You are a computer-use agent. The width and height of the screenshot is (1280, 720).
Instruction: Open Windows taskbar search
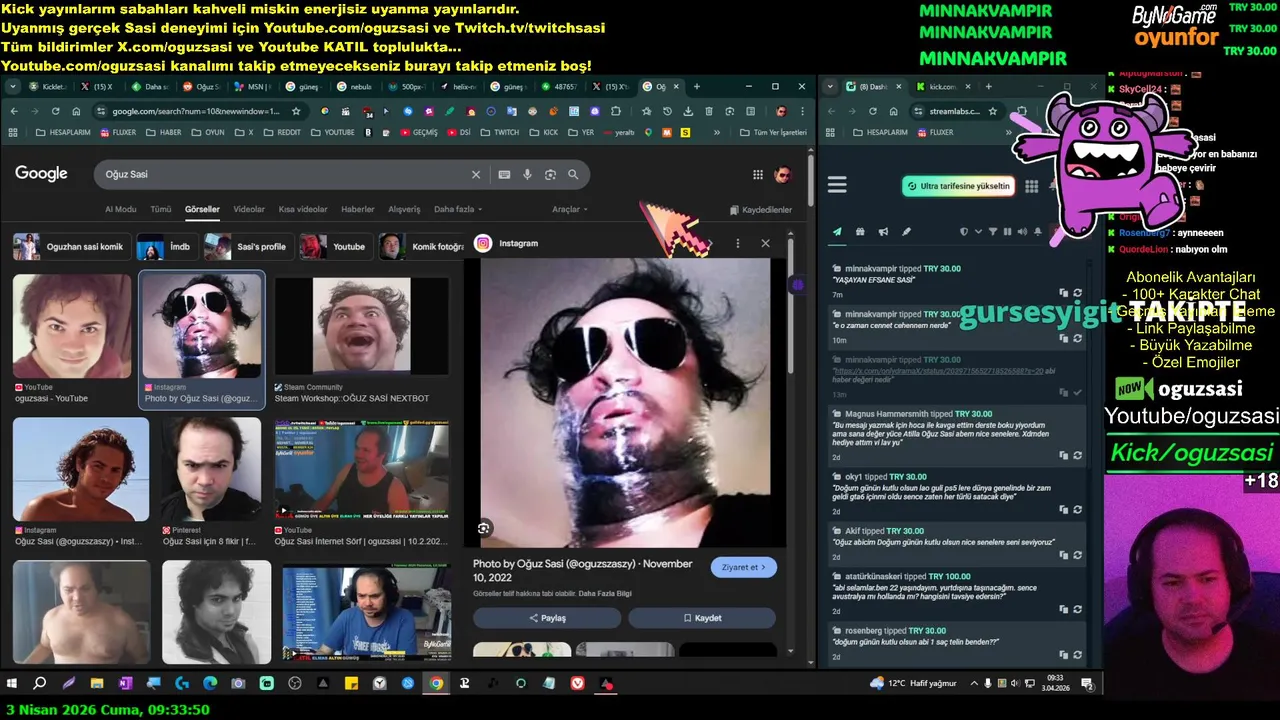(40, 683)
